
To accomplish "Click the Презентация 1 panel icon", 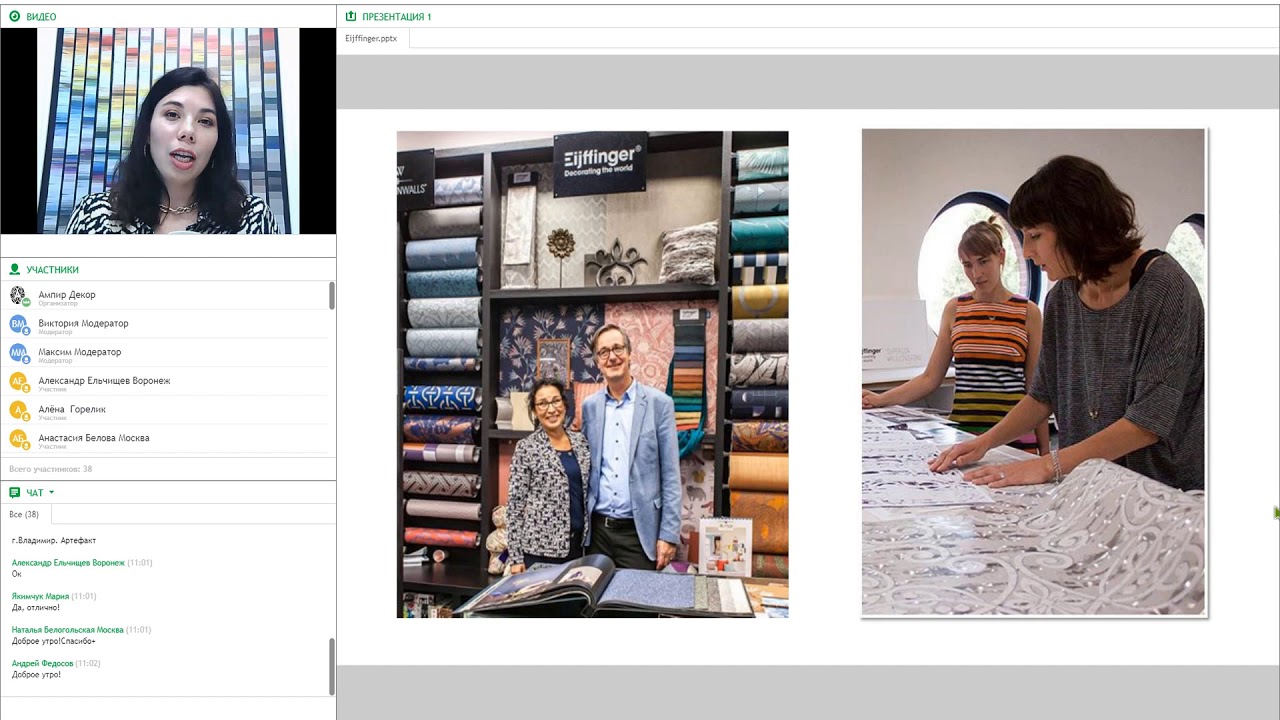I will point(351,16).
